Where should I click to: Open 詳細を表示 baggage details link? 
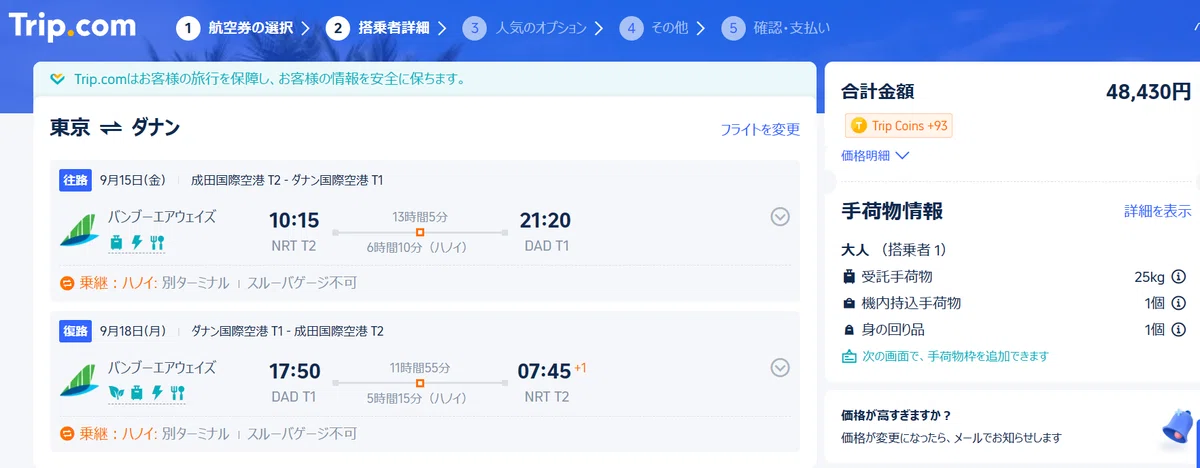click(1157, 211)
